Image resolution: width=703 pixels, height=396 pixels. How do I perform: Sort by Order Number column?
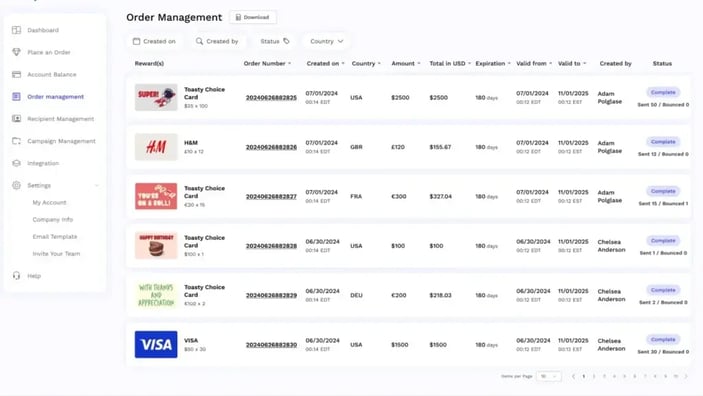coord(267,63)
